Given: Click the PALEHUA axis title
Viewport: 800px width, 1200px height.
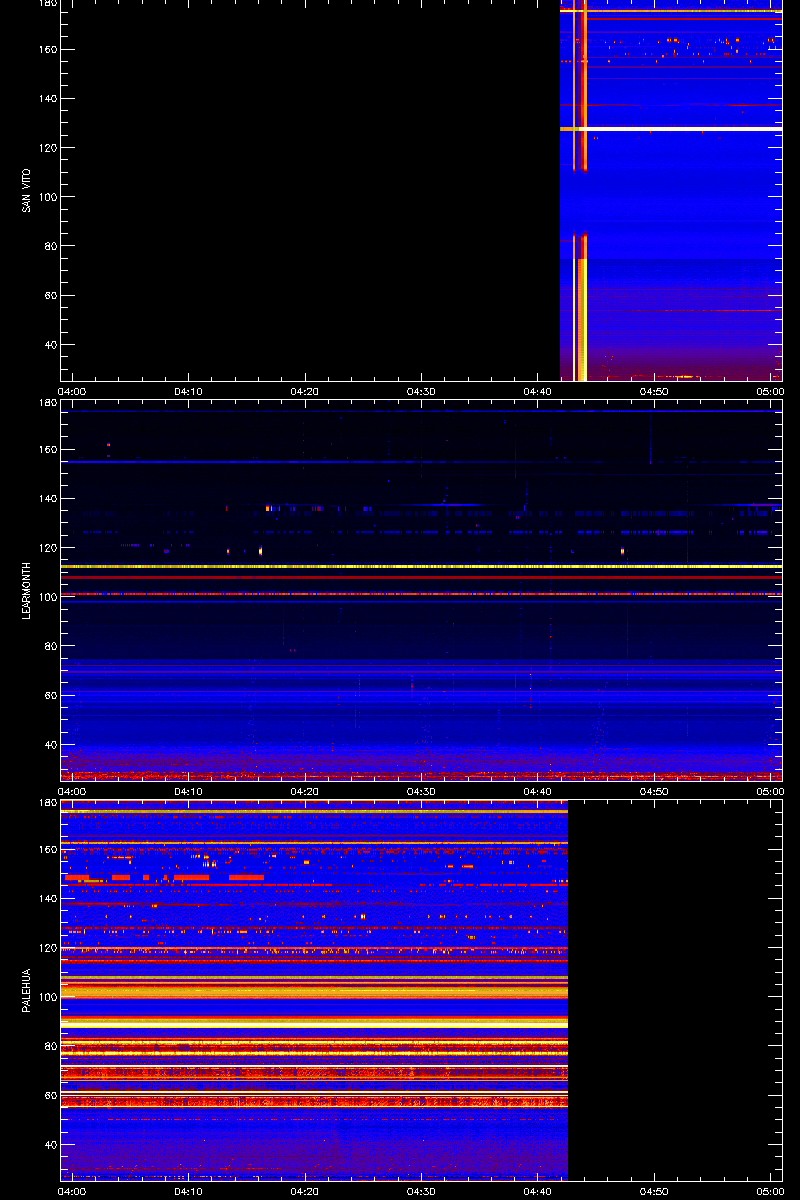Looking at the screenshot, I should pyautogui.click(x=26, y=990).
